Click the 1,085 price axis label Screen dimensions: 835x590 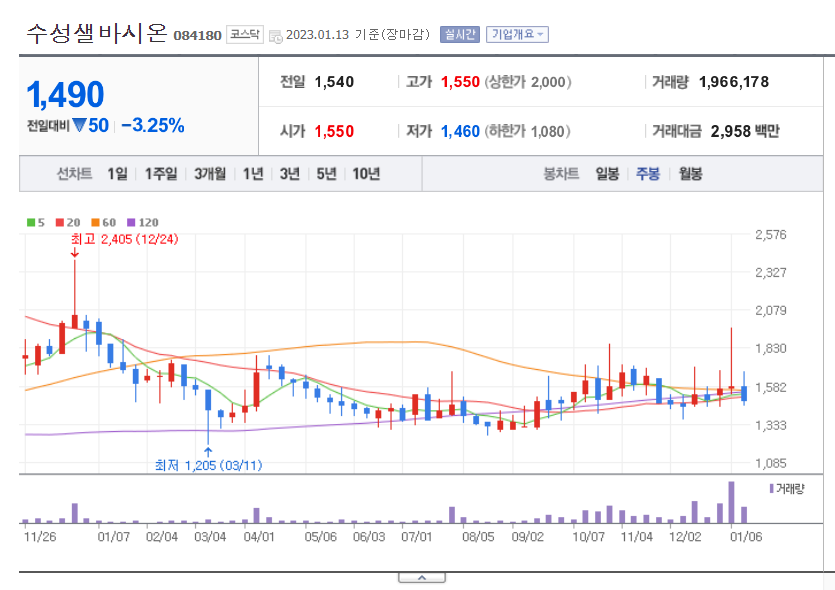[771, 463]
